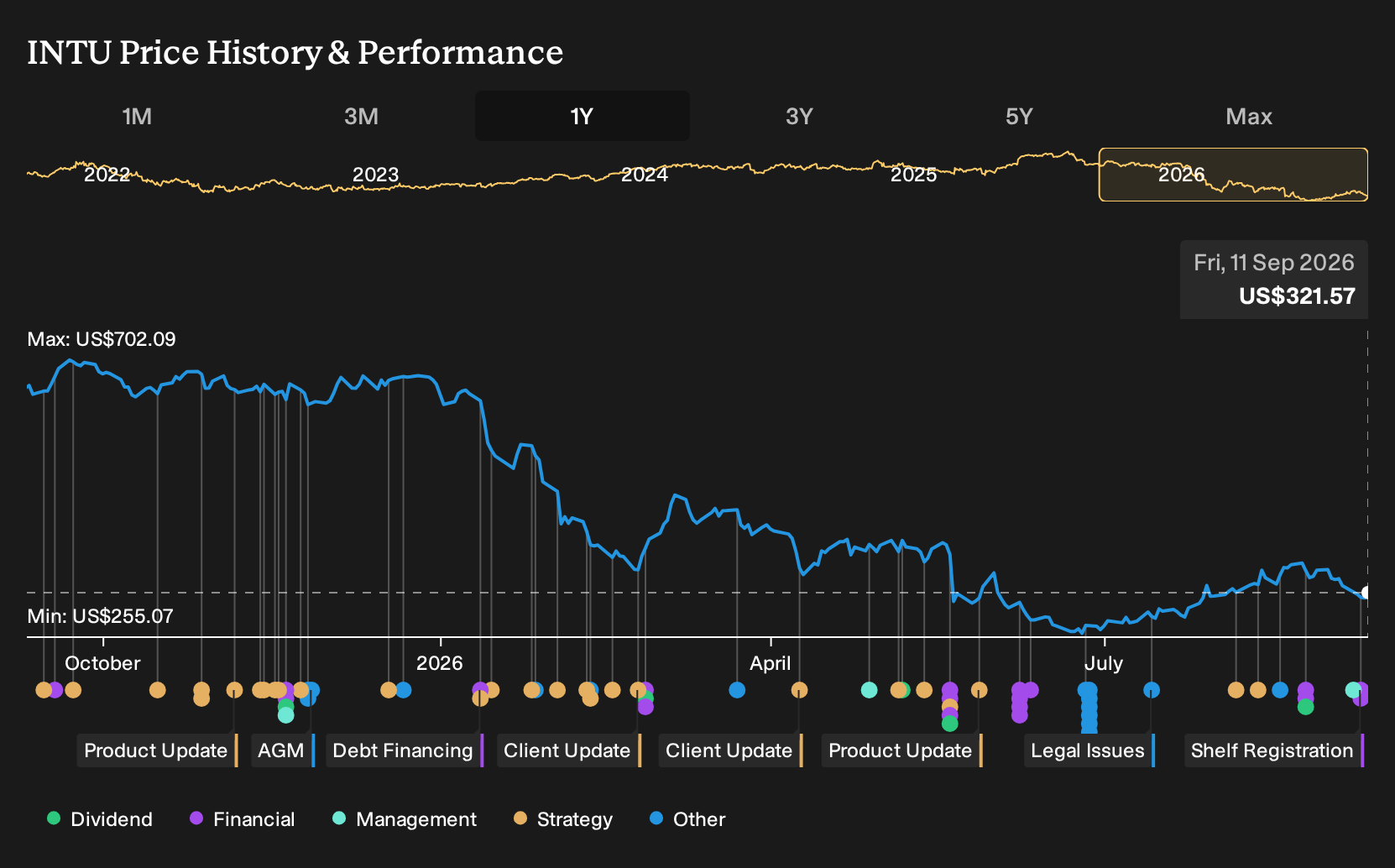The image size is (1395, 868).
Task: Click the Fri, 11 Sep 2026 date readout
Action: tap(1274, 263)
